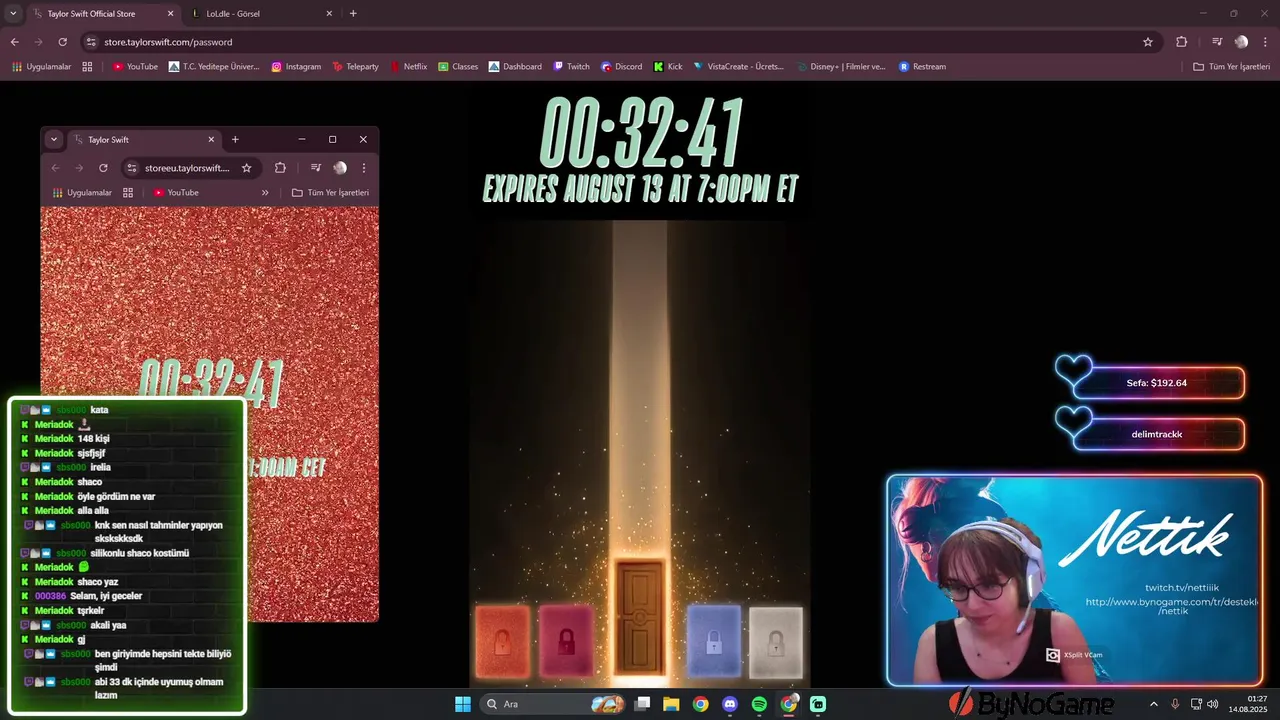Open the YouTube bookmark in main window
1280x720 pixels.
pos(135,67)
